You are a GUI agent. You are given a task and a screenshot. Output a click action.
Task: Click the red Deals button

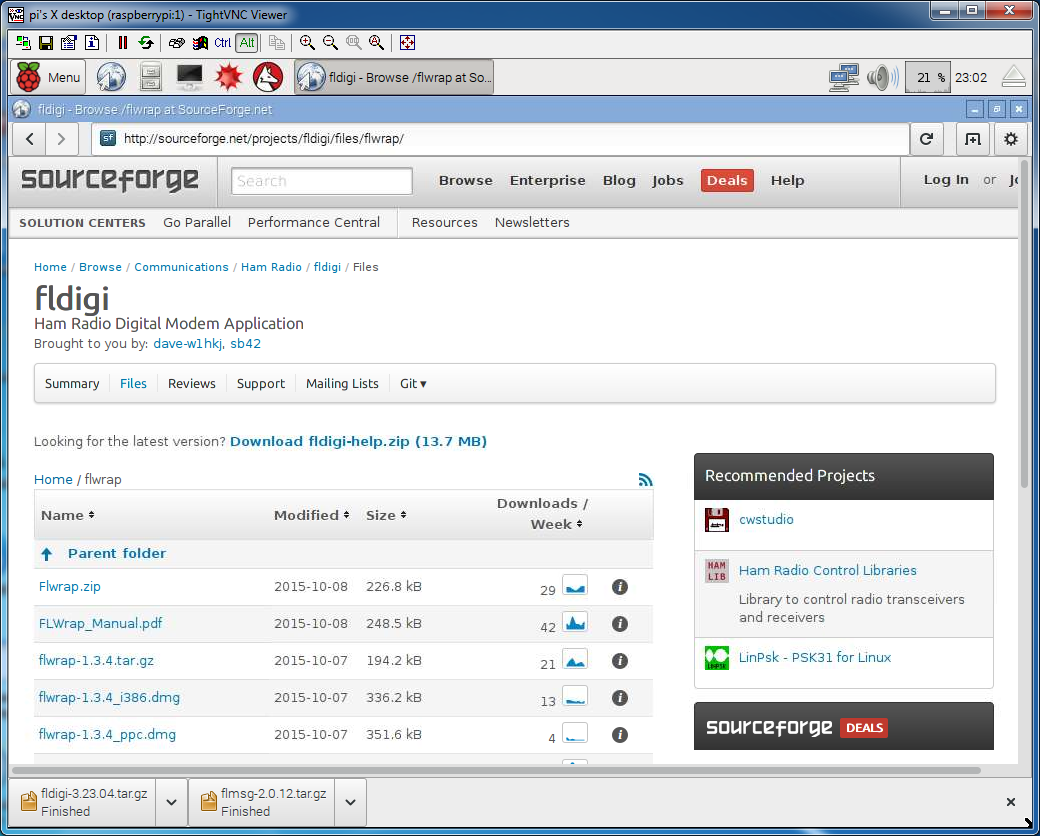tap(727, 180)
